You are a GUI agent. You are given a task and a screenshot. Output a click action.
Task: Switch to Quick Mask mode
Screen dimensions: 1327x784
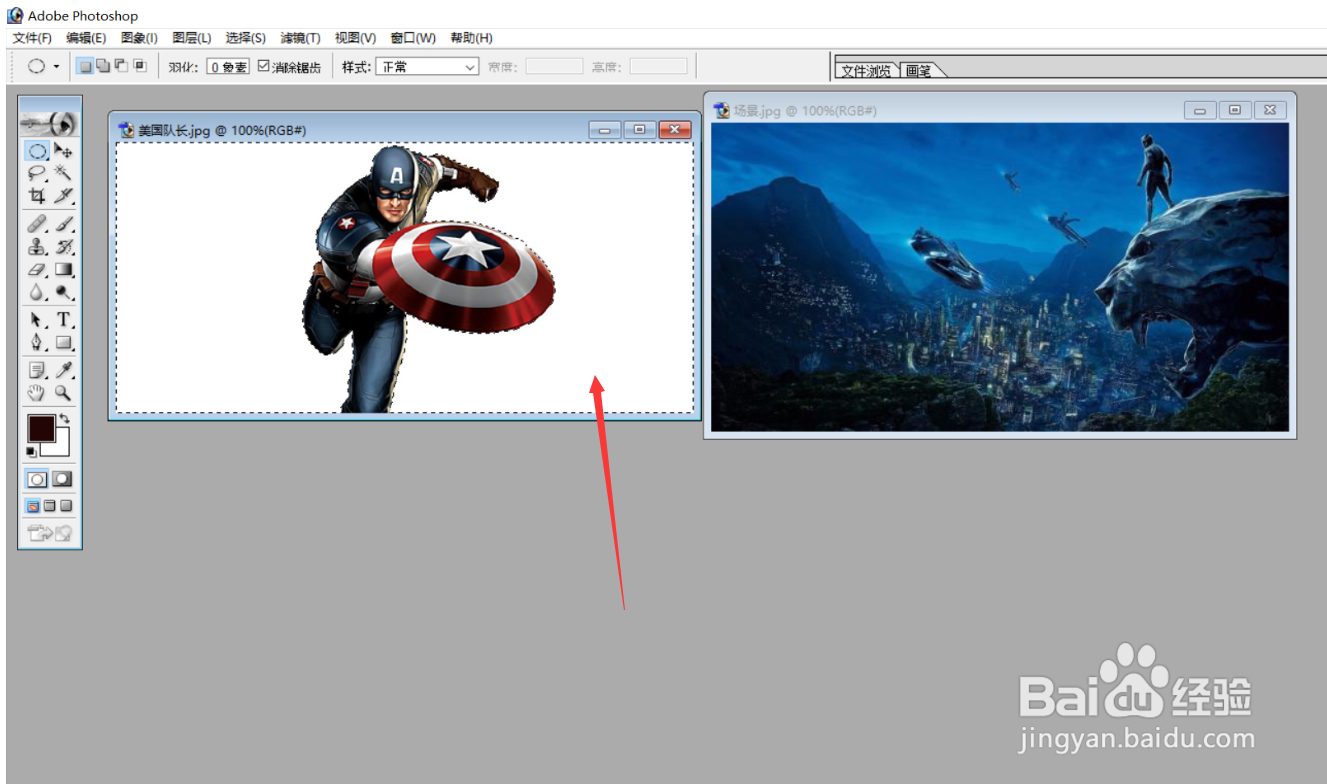[62, 480]
